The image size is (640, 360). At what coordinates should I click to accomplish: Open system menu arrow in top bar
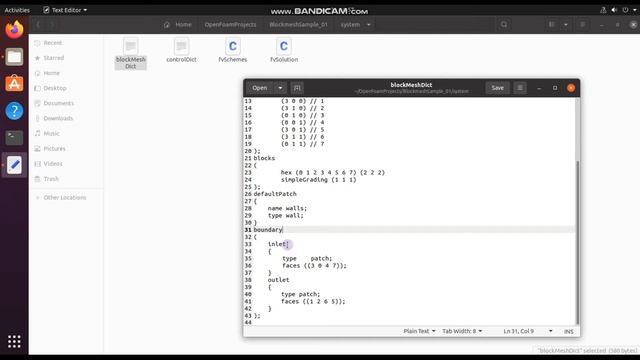pos(634,10)
